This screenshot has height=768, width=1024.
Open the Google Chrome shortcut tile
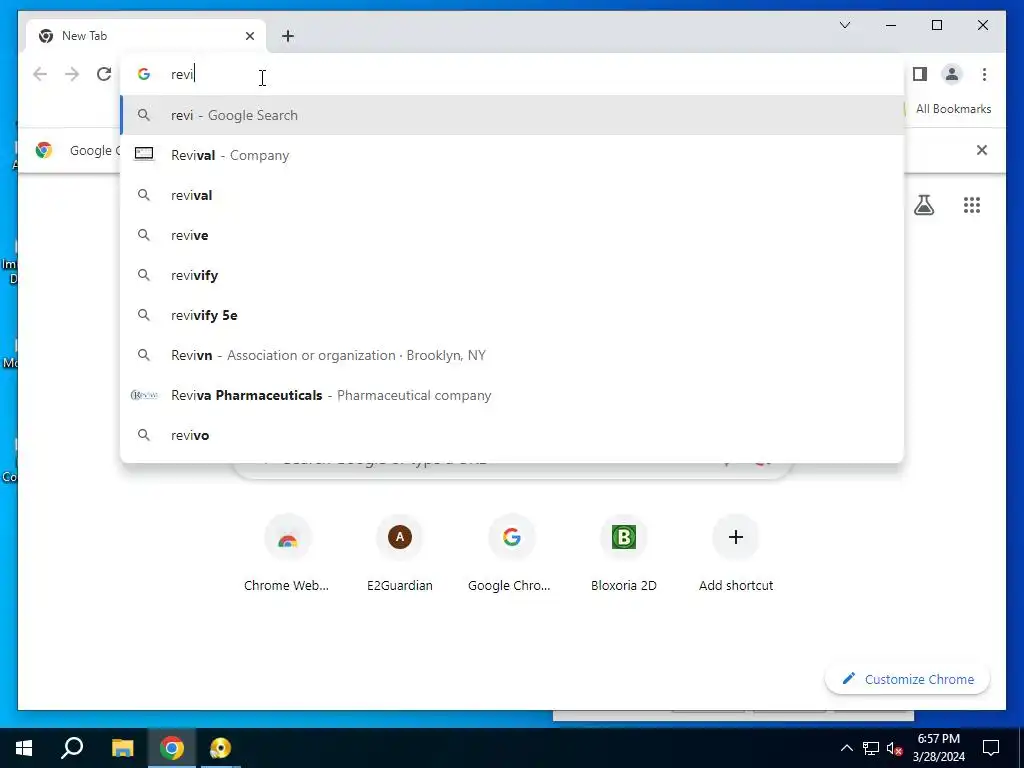click(511, 553)
